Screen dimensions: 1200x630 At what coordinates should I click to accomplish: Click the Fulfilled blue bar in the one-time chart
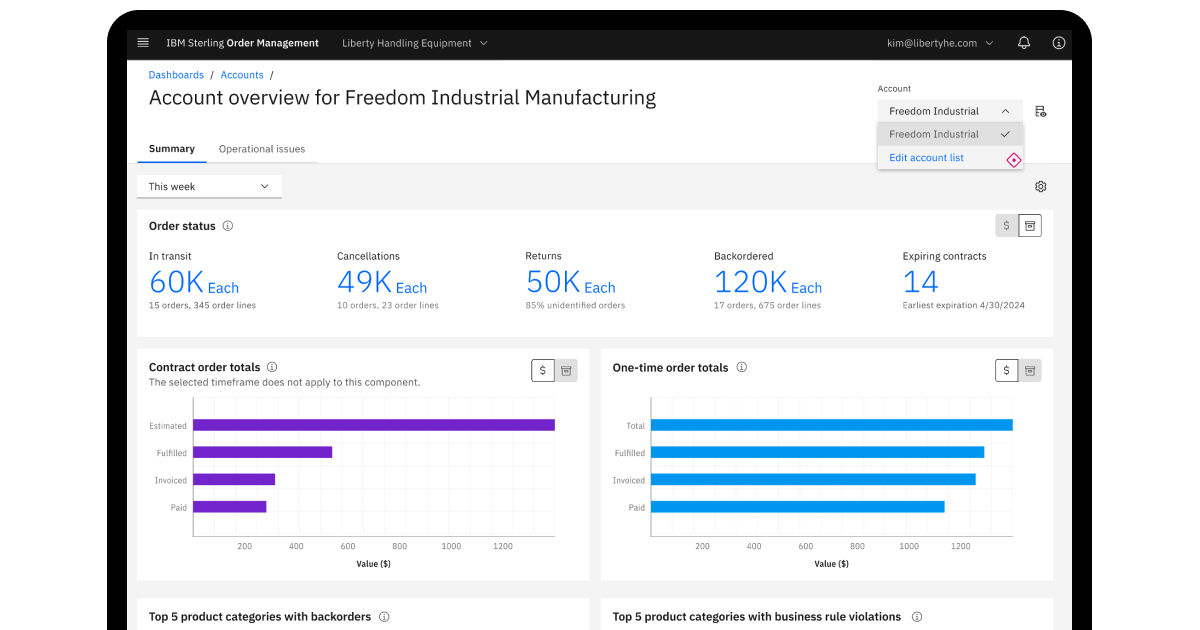point(818,452)
